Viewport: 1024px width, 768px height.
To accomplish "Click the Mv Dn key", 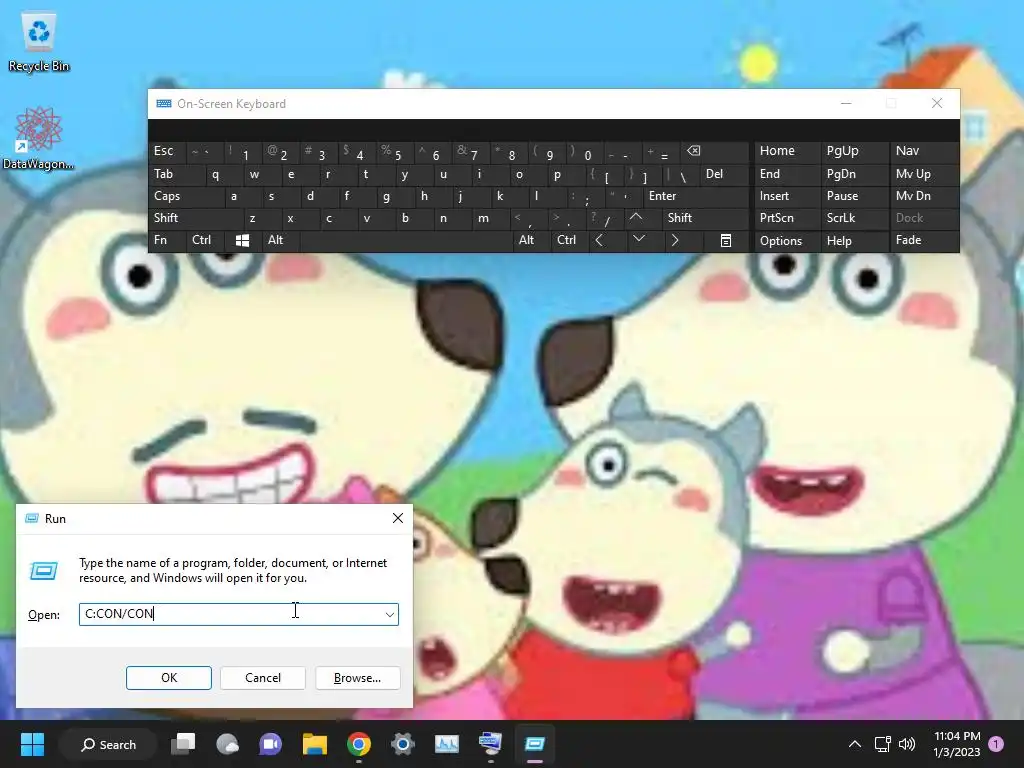I will (x=923, y=196).
